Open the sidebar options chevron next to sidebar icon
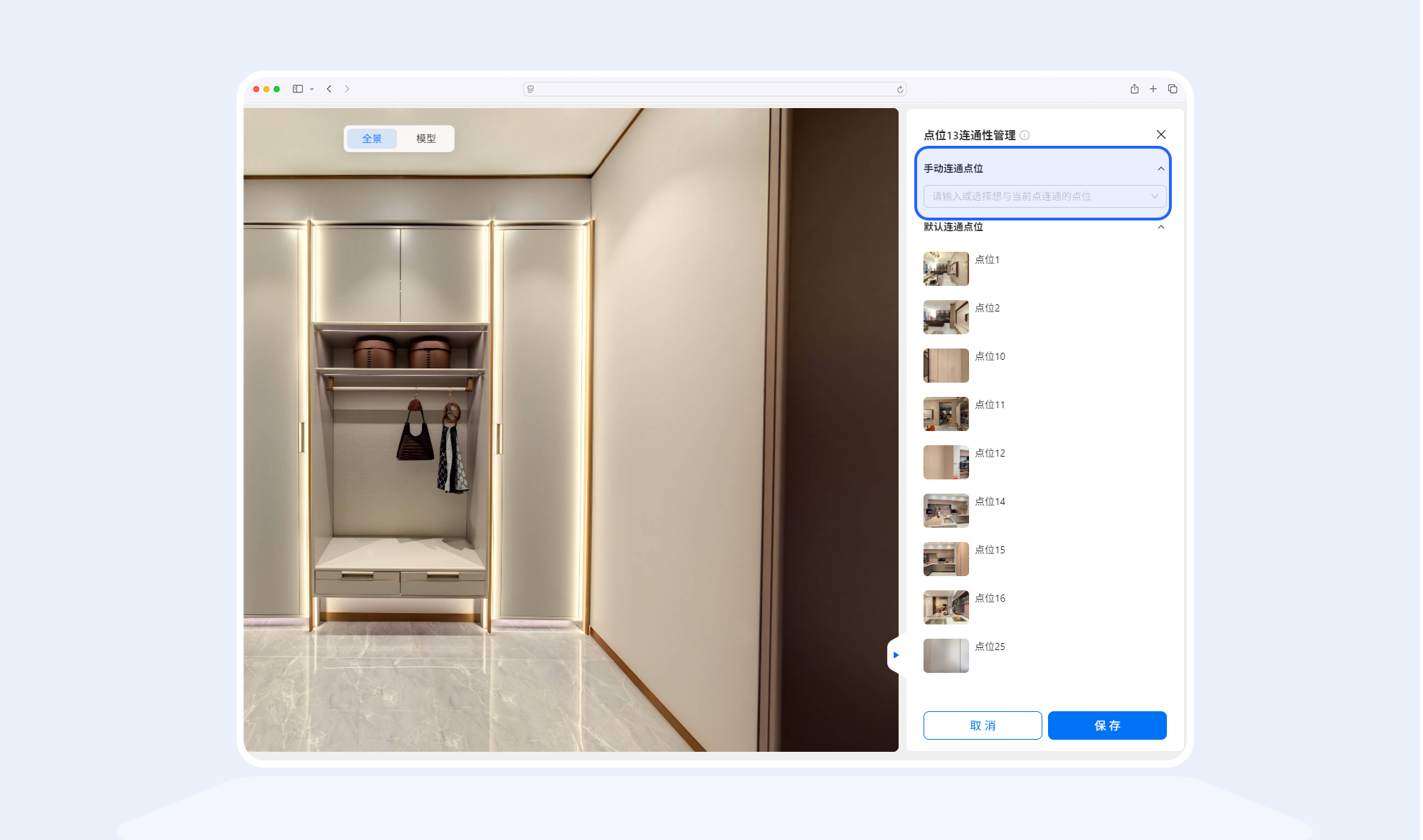Screen dimensions: 1423x840 coord(312,90)
